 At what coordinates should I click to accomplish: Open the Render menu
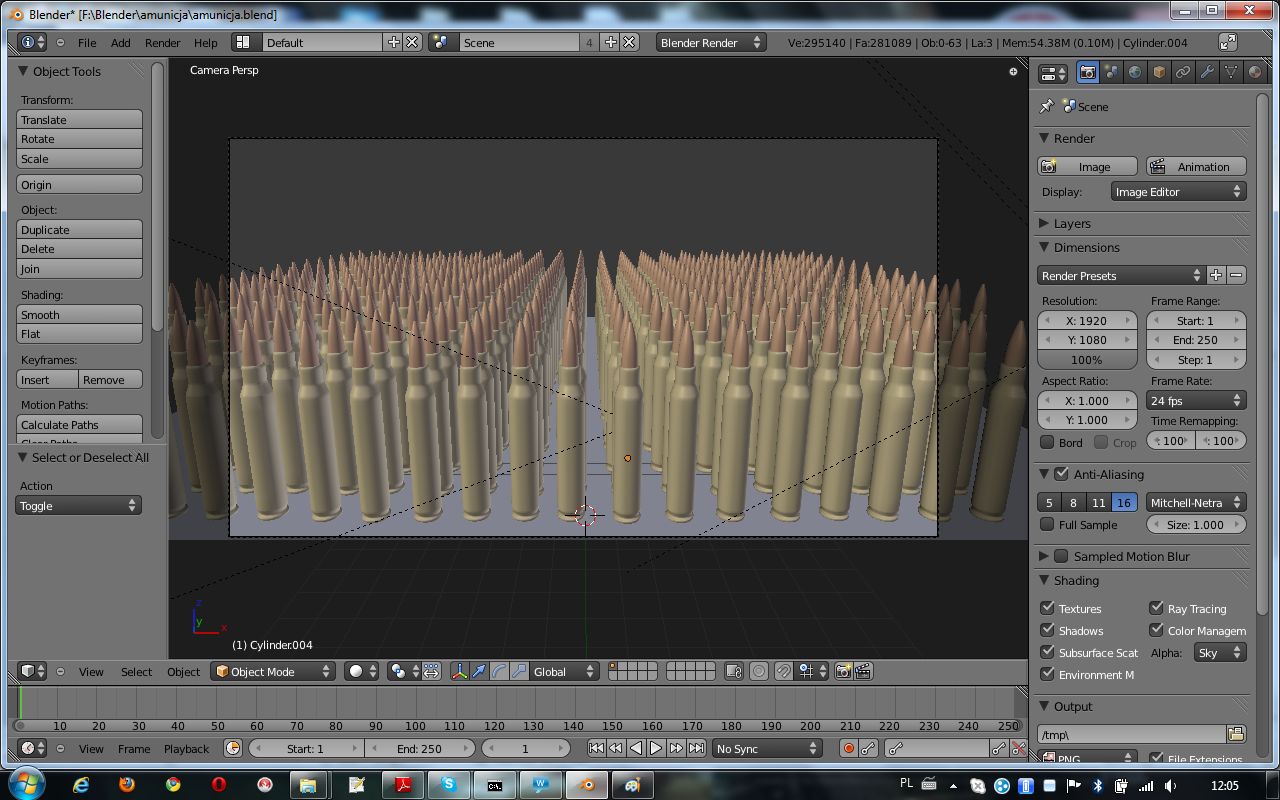[163, 42]
